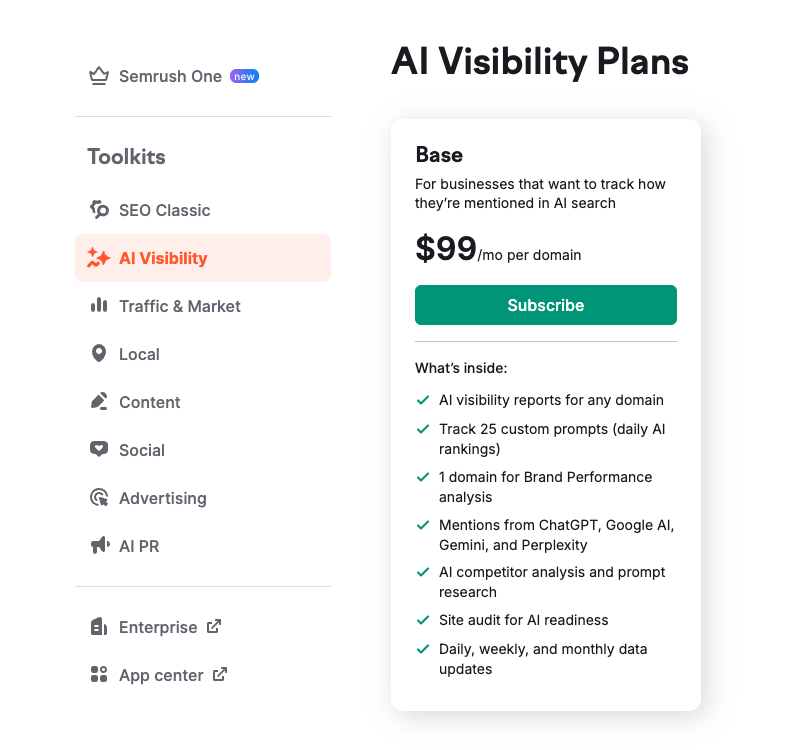The image size is (806, 750).
Task: Open the Semrush One menu item
Action: [170, 76]
